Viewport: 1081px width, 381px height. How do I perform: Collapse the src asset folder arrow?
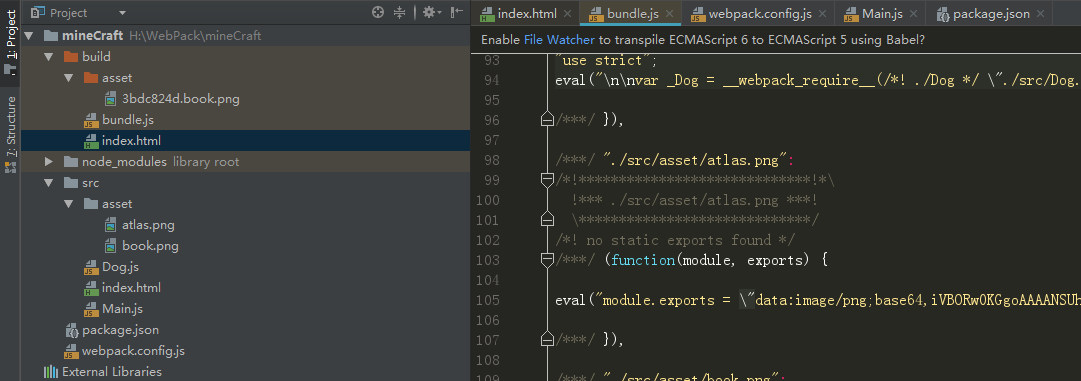pos(69,204)
